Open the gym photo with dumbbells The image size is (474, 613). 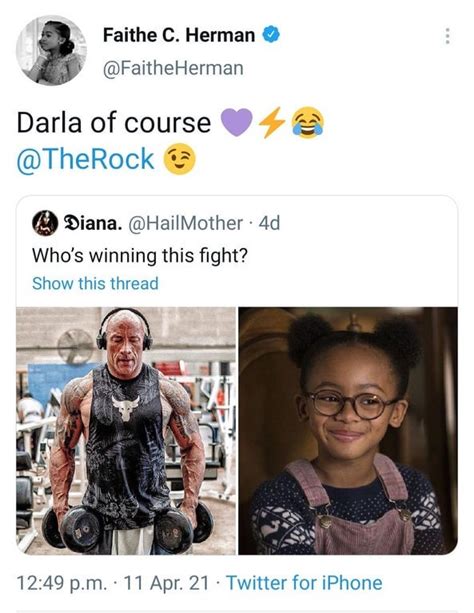tap(126, 431)
